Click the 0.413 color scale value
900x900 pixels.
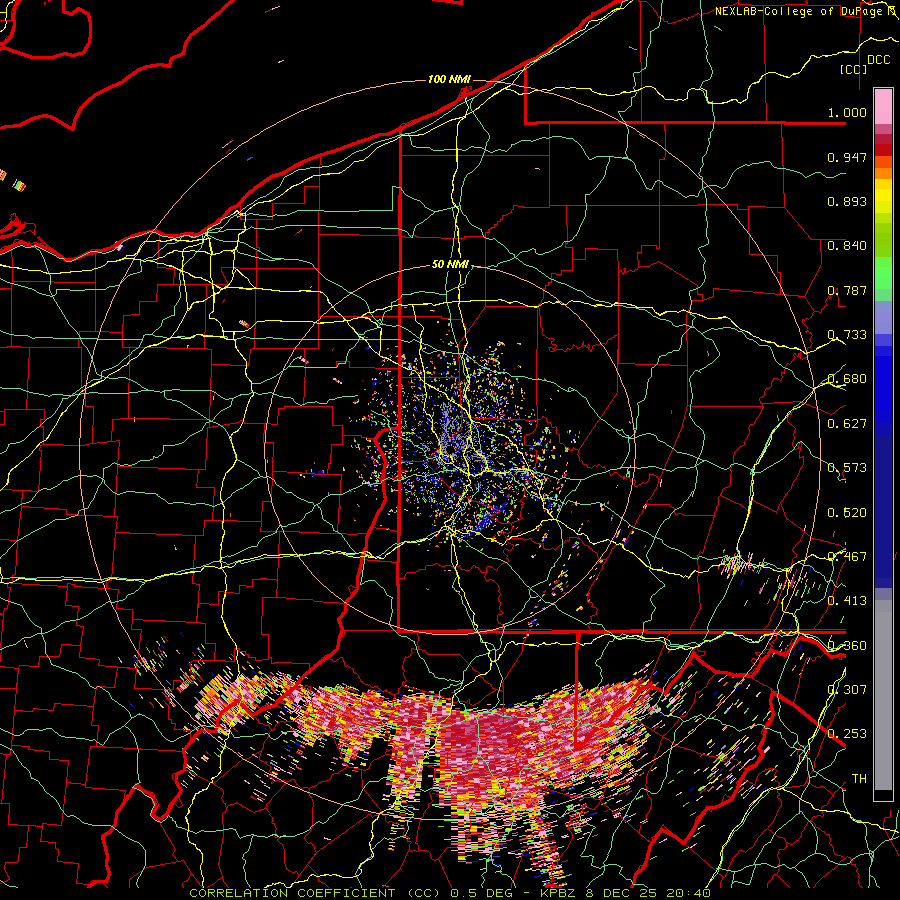(x=847, y=600)
